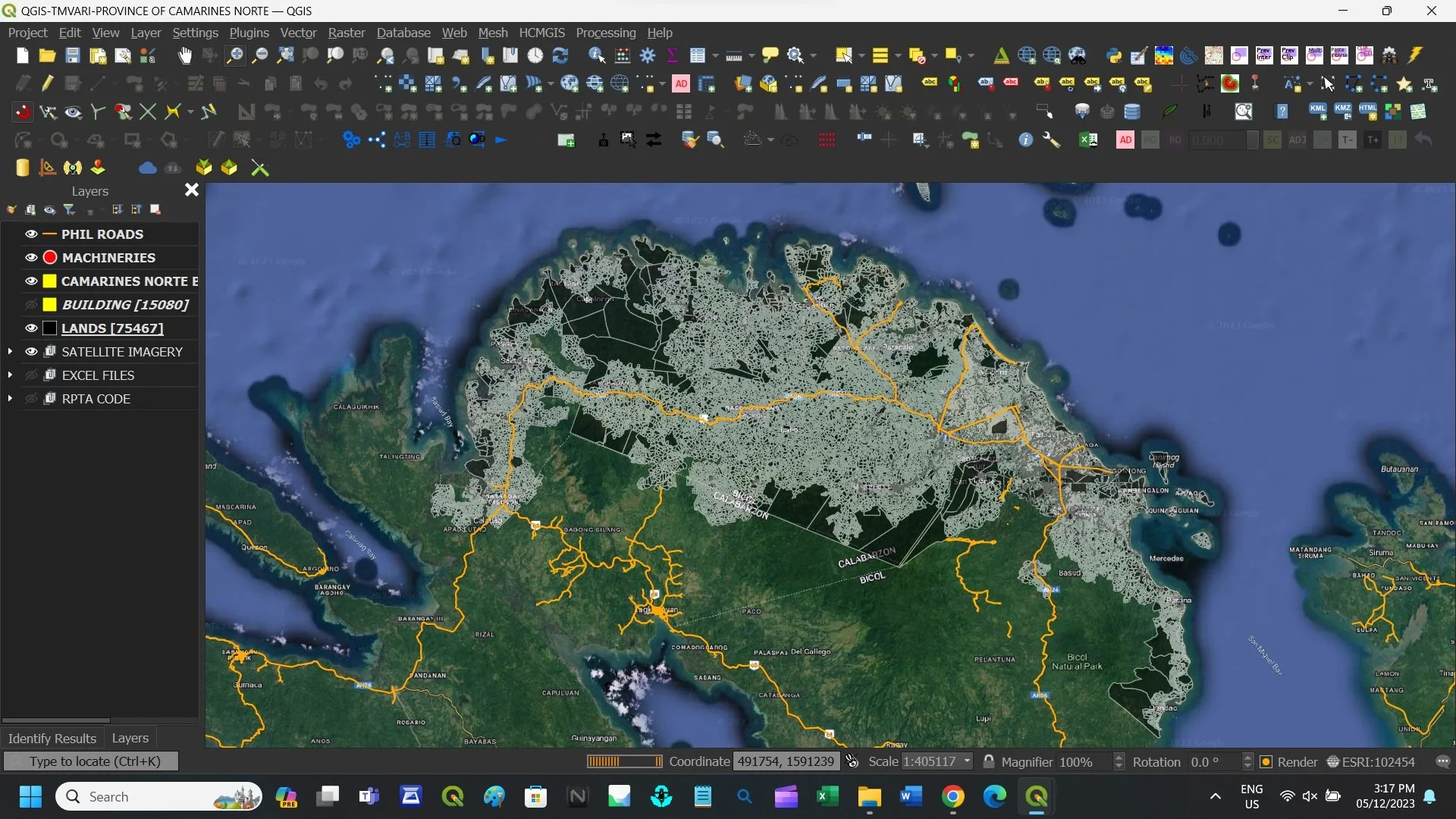Click the Refresh map canvas icon
The image size is (1456, 819).
point(560,55)
